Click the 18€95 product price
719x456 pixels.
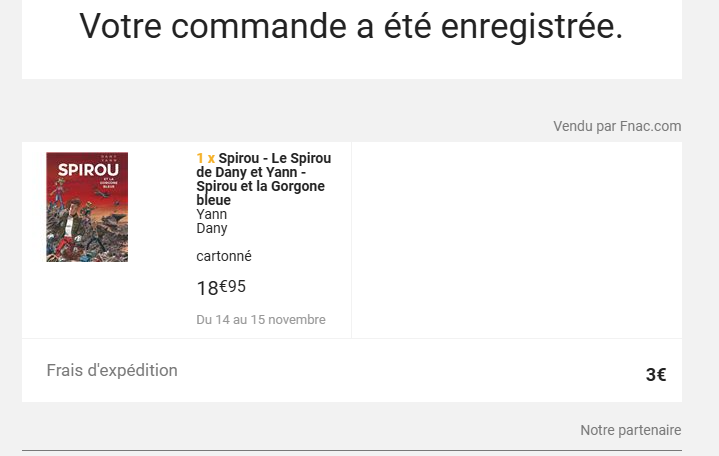coord(221,288)
